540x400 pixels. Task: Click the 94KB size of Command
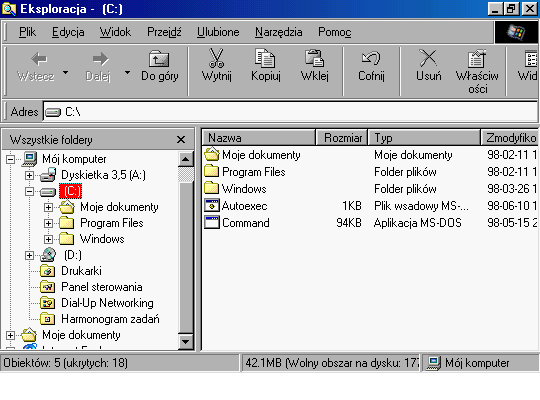point(349,223)
